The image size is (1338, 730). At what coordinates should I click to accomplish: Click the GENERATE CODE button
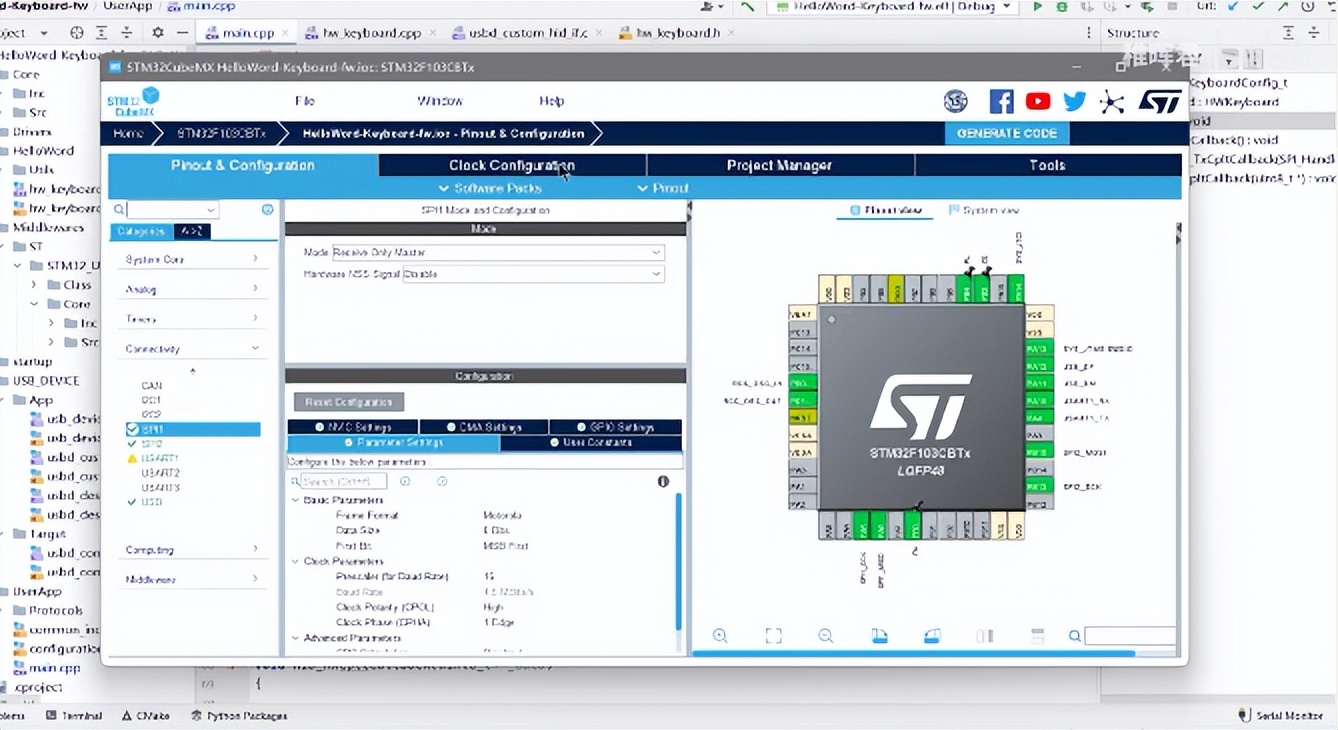click(1006, 133)
